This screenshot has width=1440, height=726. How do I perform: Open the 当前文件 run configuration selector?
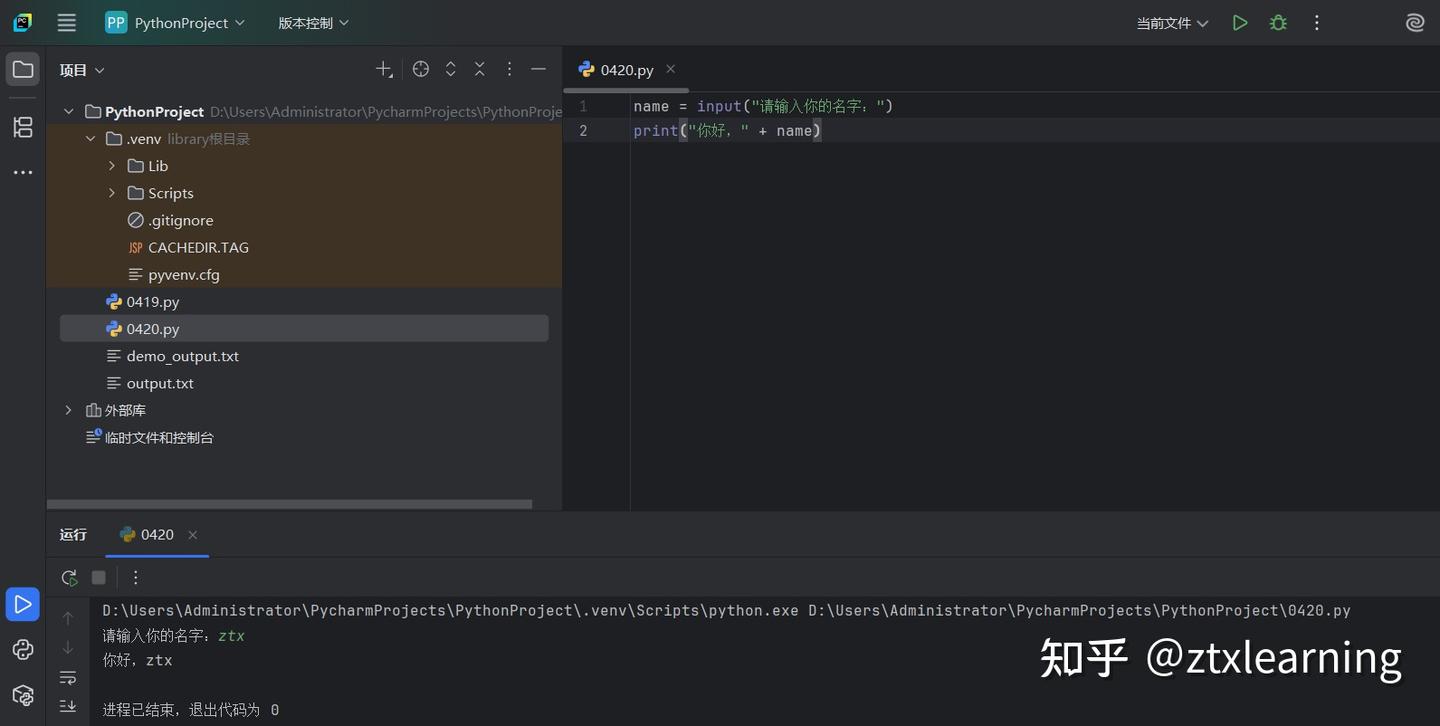(x=1171, y=22)
